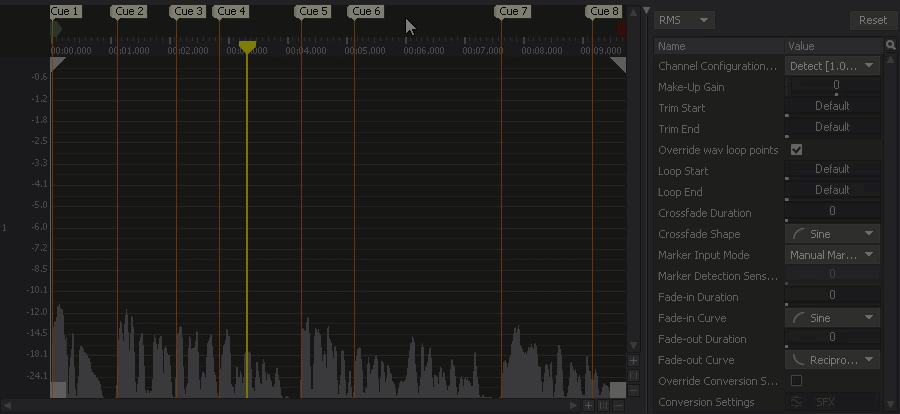Enable Override Conversion Settings checkbox

coord(797,381)
